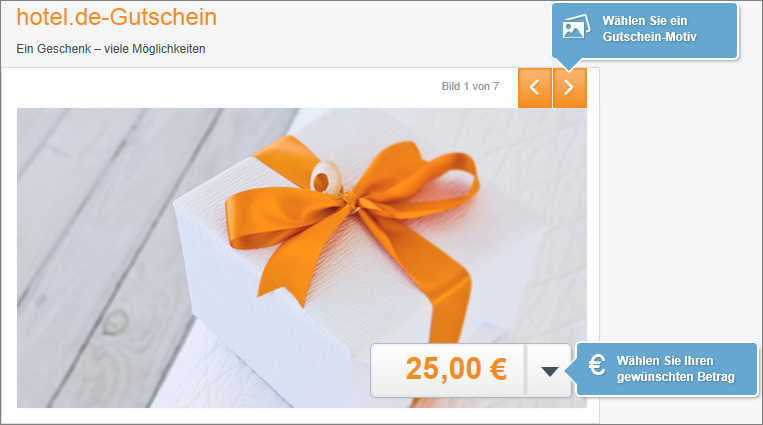Click "Ein Geschenk – viele Möglichkeiten" subtitle

coord(111,49)
